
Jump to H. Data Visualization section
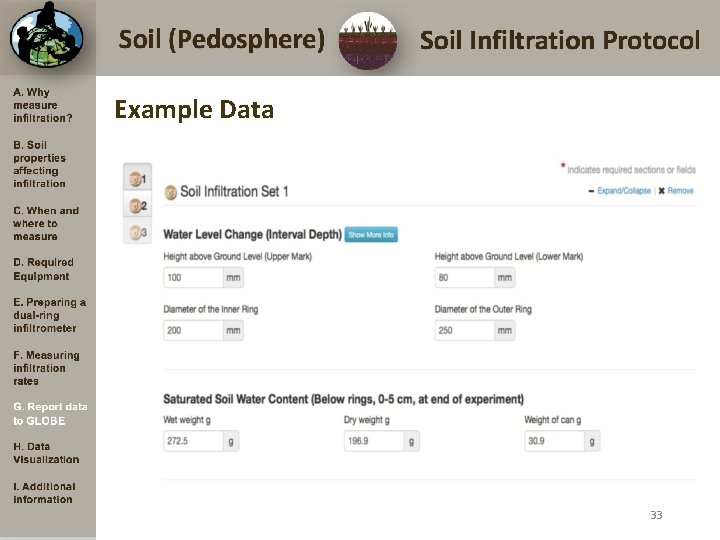pyautogui.click(x=46, y=453)
